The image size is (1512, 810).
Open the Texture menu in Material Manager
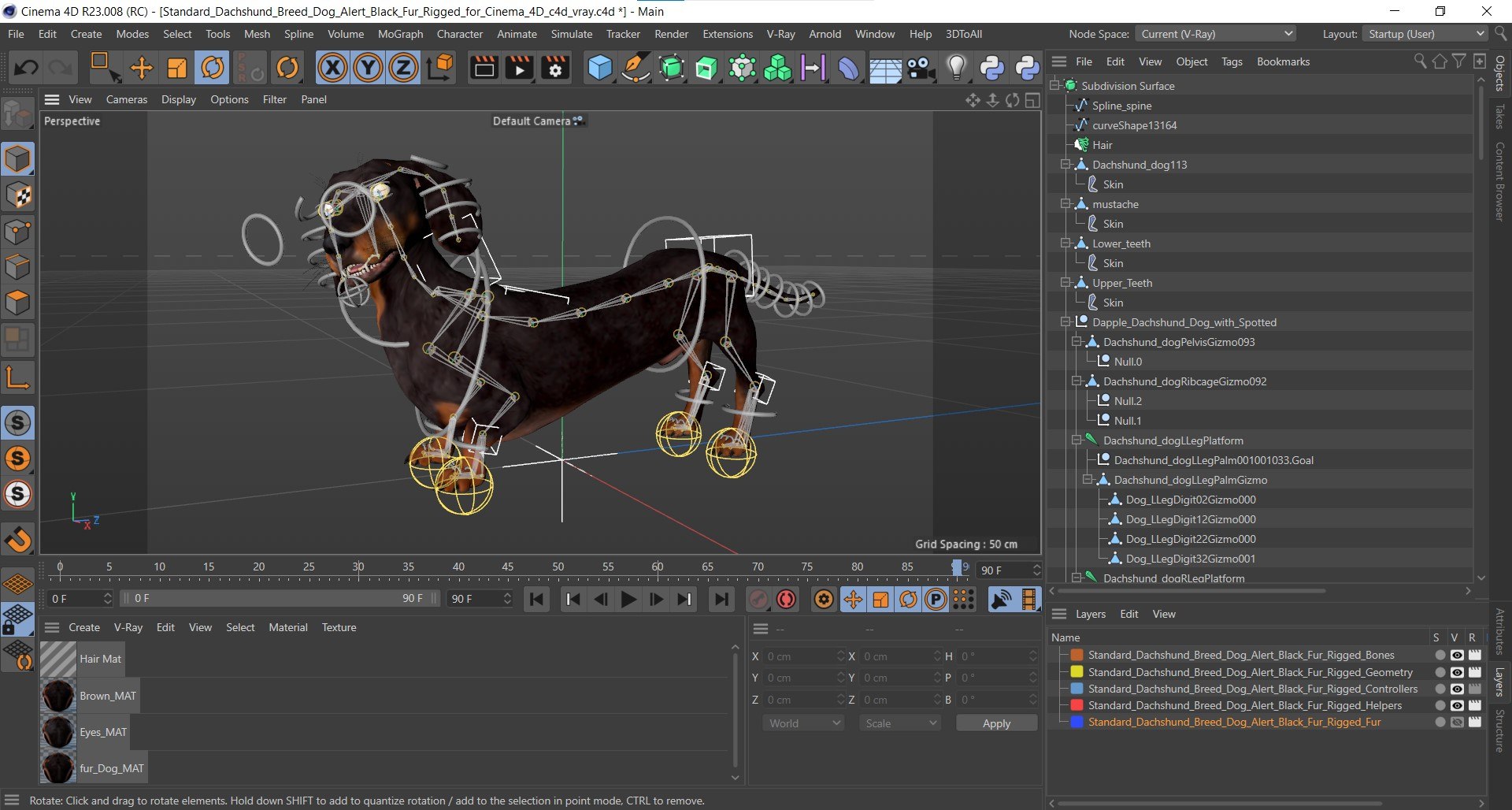click(x=339, y=627)
